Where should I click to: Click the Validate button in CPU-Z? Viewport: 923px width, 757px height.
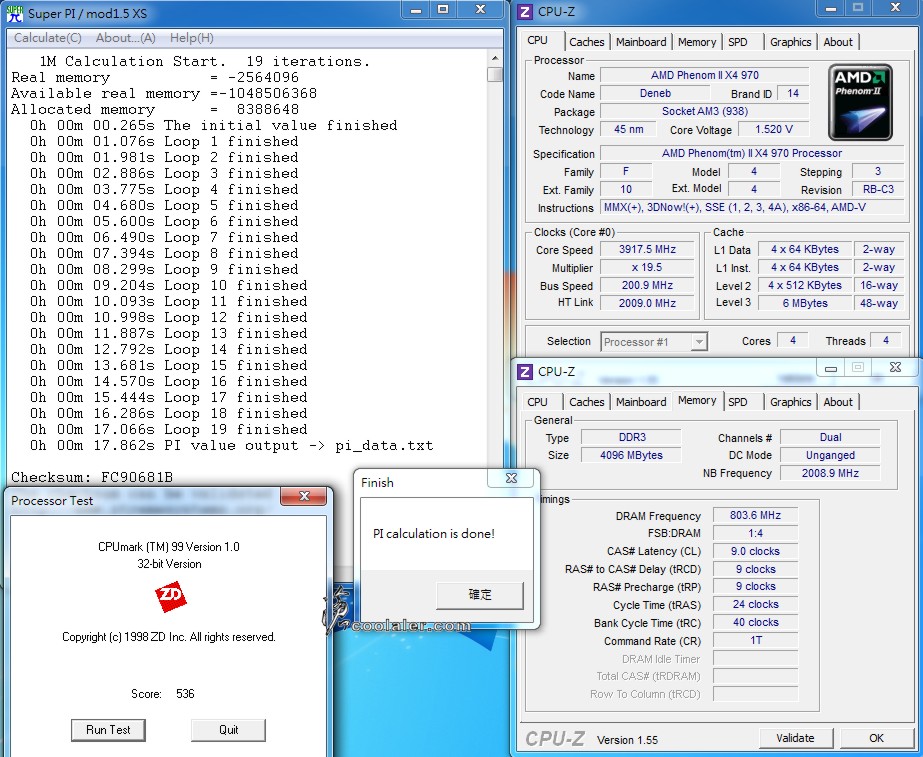[795, 738]
